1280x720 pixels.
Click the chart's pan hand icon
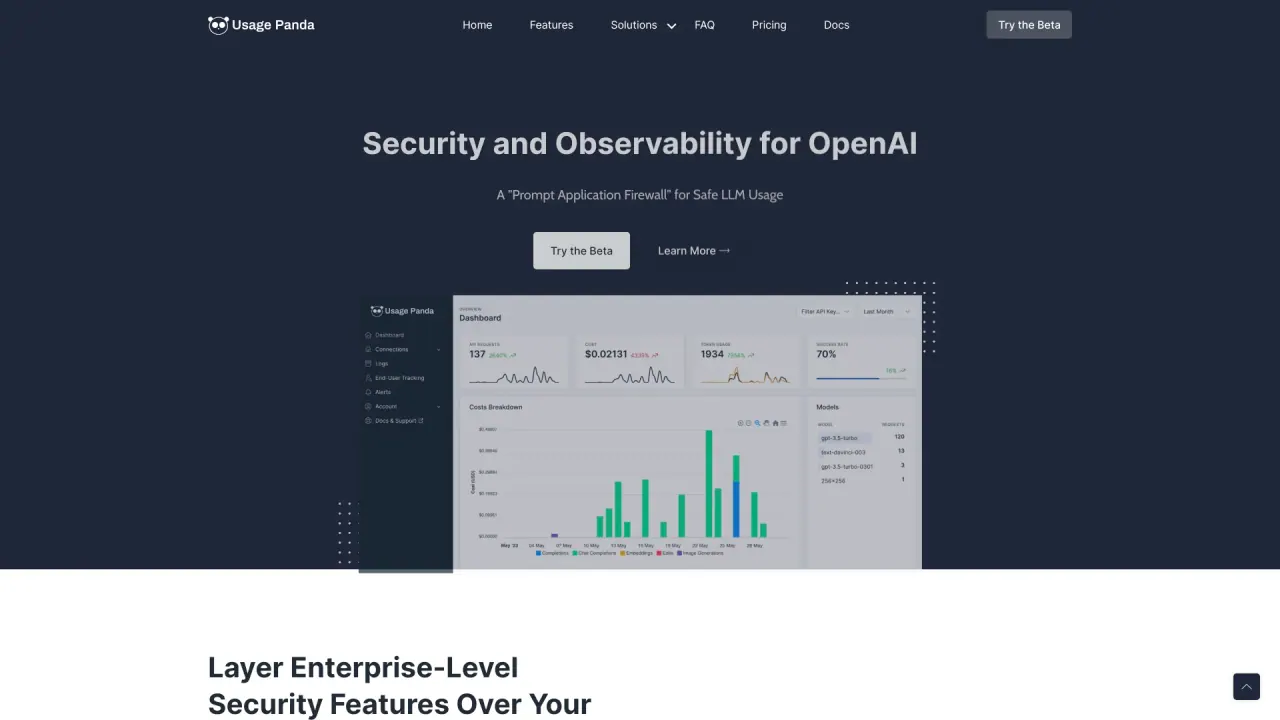pos(767,423)
